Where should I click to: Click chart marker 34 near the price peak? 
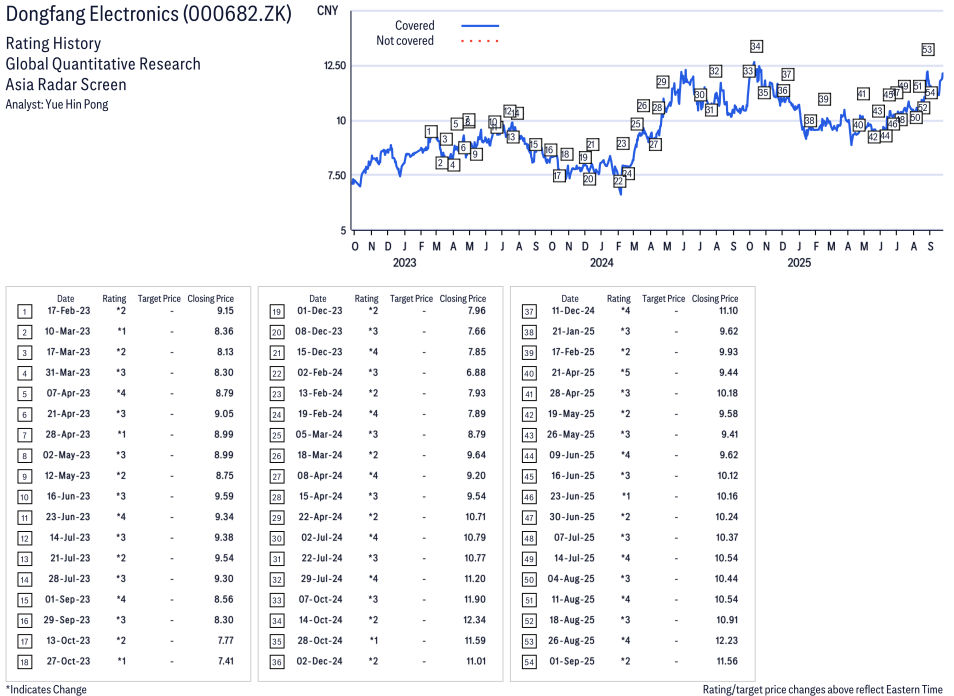click(756, 46)
